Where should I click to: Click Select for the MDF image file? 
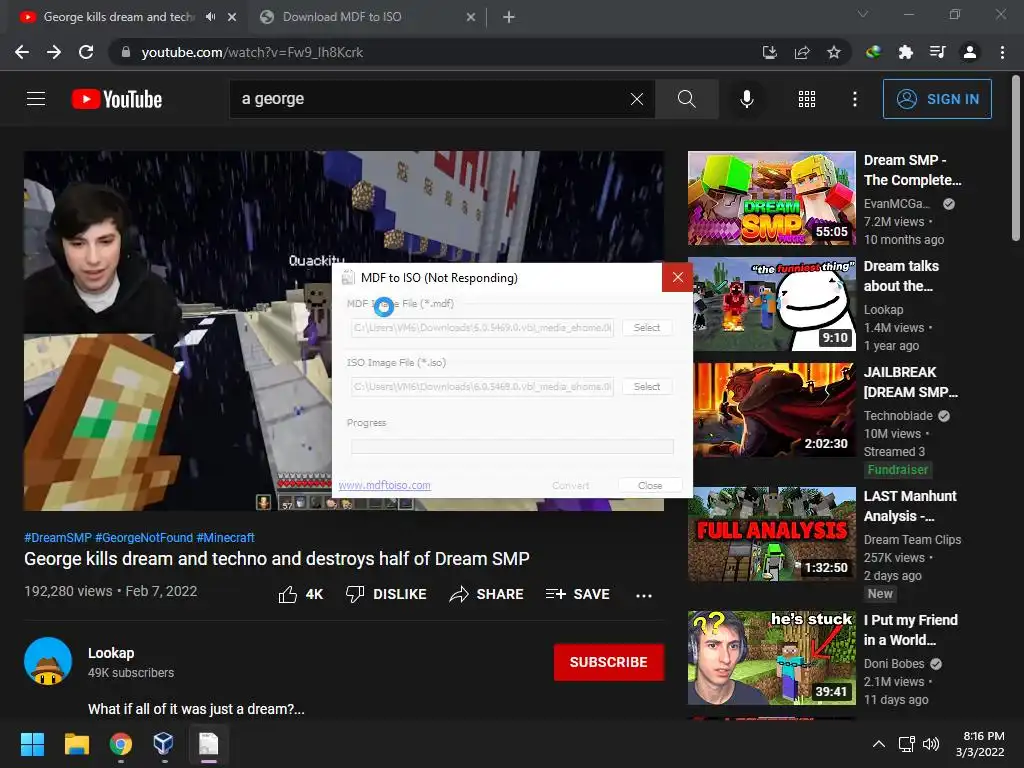pyautogui.click(x=647, y=327)
